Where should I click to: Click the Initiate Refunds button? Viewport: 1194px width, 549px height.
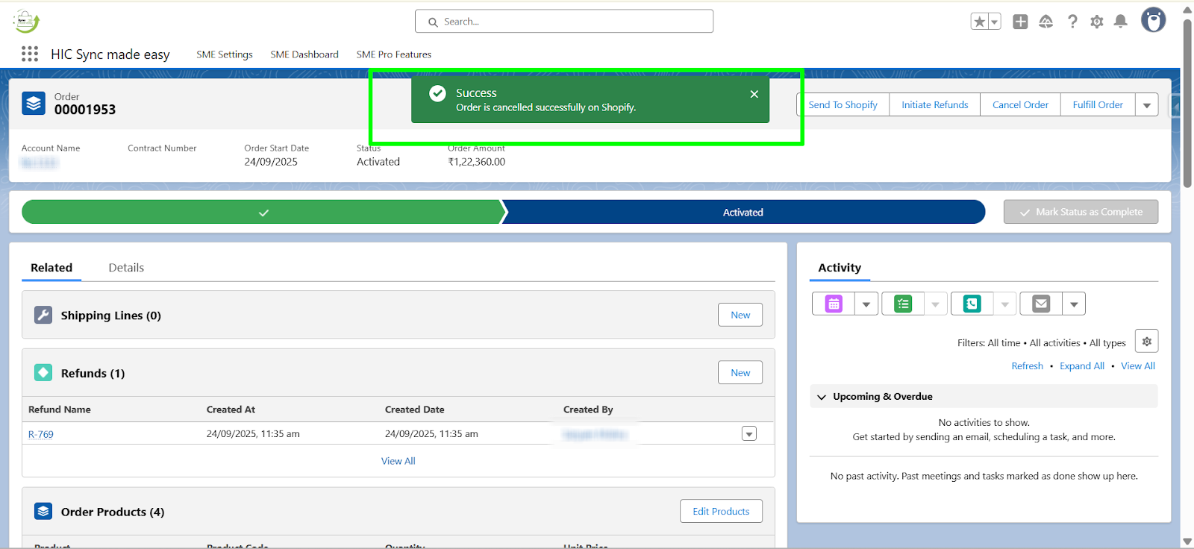pyautogui.click(x=935, y=105)
